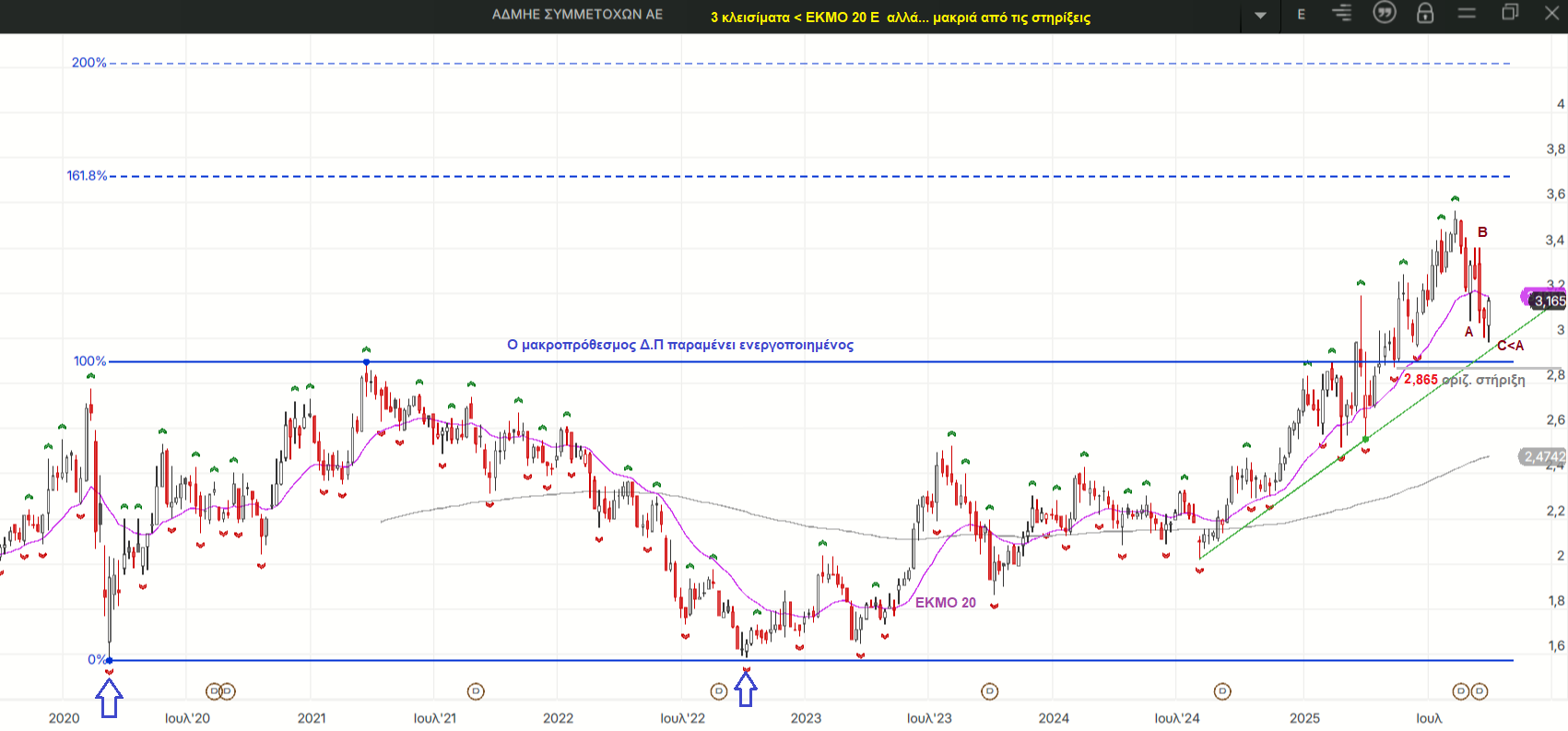Image resolution: width=1568 pixels, height=731 pixels.
Task: Click the 'E' interval button in toolbar
Action: (x=1302, y=15)
